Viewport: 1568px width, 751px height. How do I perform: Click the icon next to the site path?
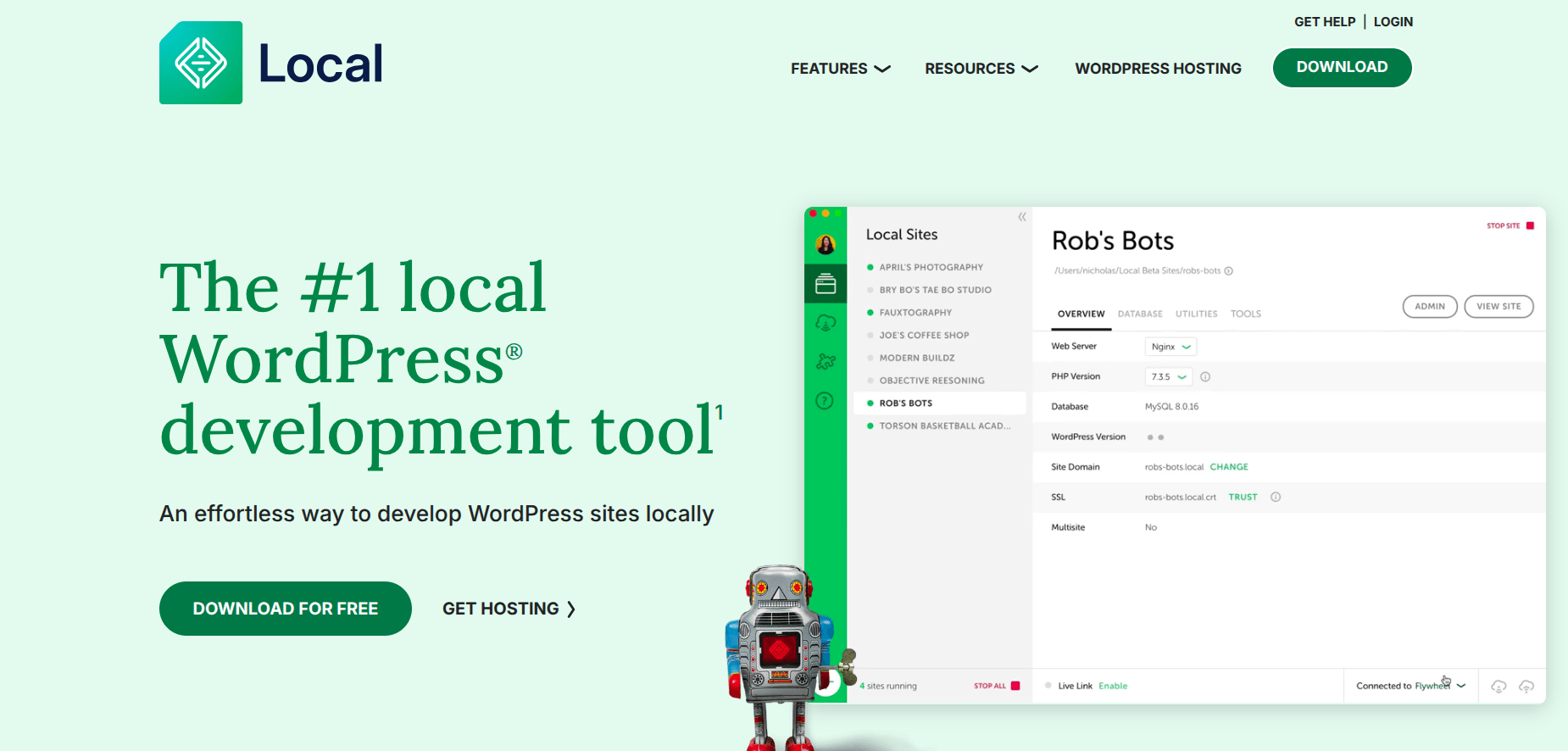pos(1229,271)
